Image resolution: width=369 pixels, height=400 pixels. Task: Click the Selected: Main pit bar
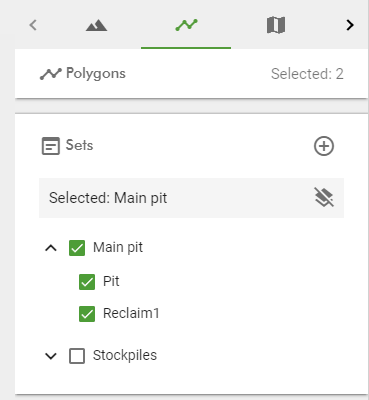point(191,198)
